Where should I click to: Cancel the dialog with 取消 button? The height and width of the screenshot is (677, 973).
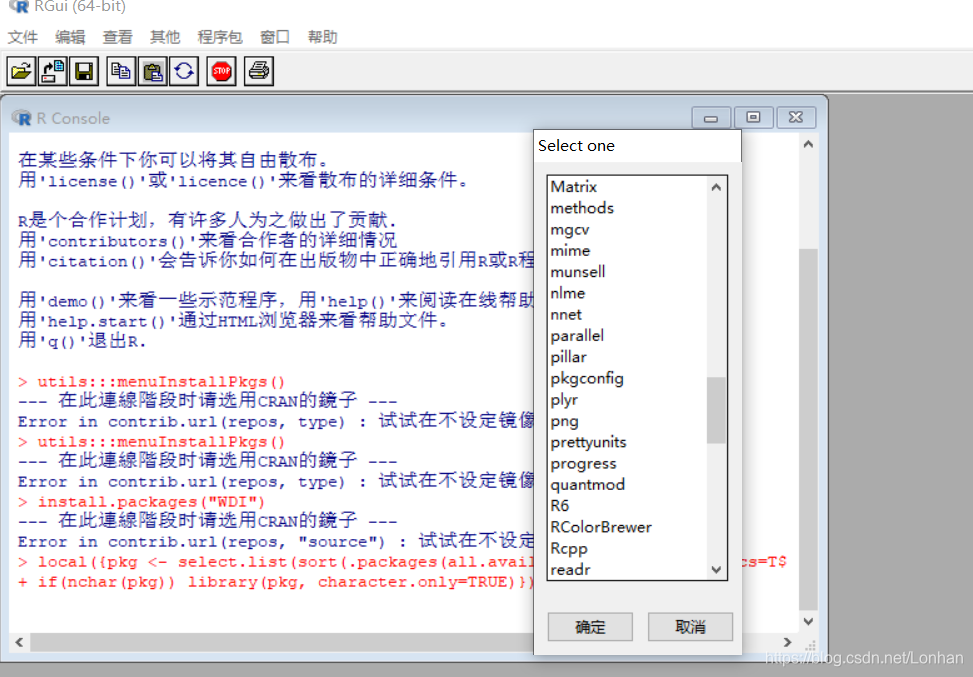pyautogui.click(x=690, y=627)
